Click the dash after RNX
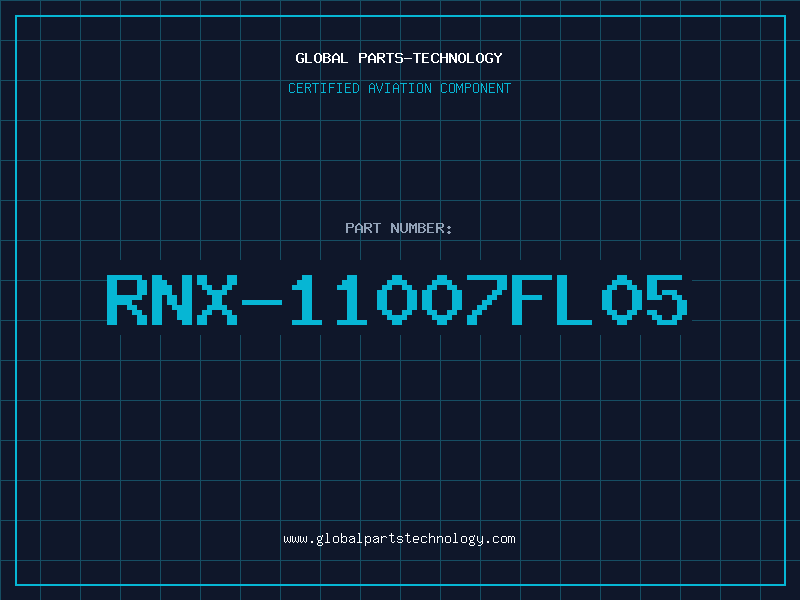 pos(262,302)
